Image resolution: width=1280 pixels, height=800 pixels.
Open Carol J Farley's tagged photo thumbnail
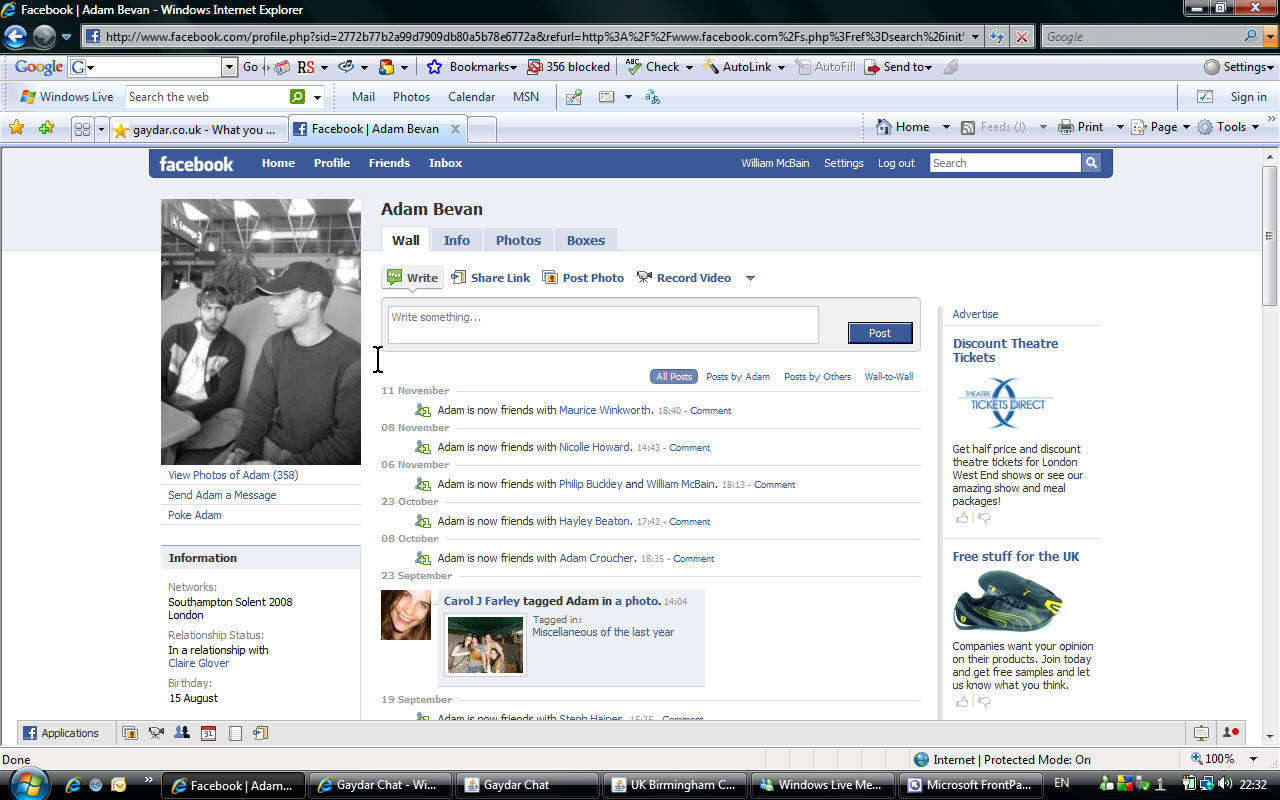pos(485,644)
